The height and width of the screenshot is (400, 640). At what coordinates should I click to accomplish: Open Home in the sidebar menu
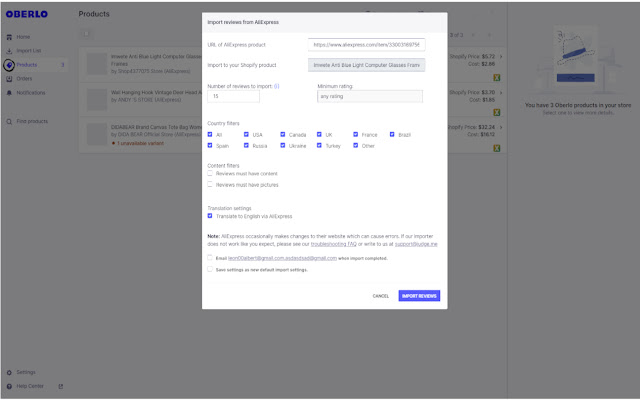click(x=23, y=37)
